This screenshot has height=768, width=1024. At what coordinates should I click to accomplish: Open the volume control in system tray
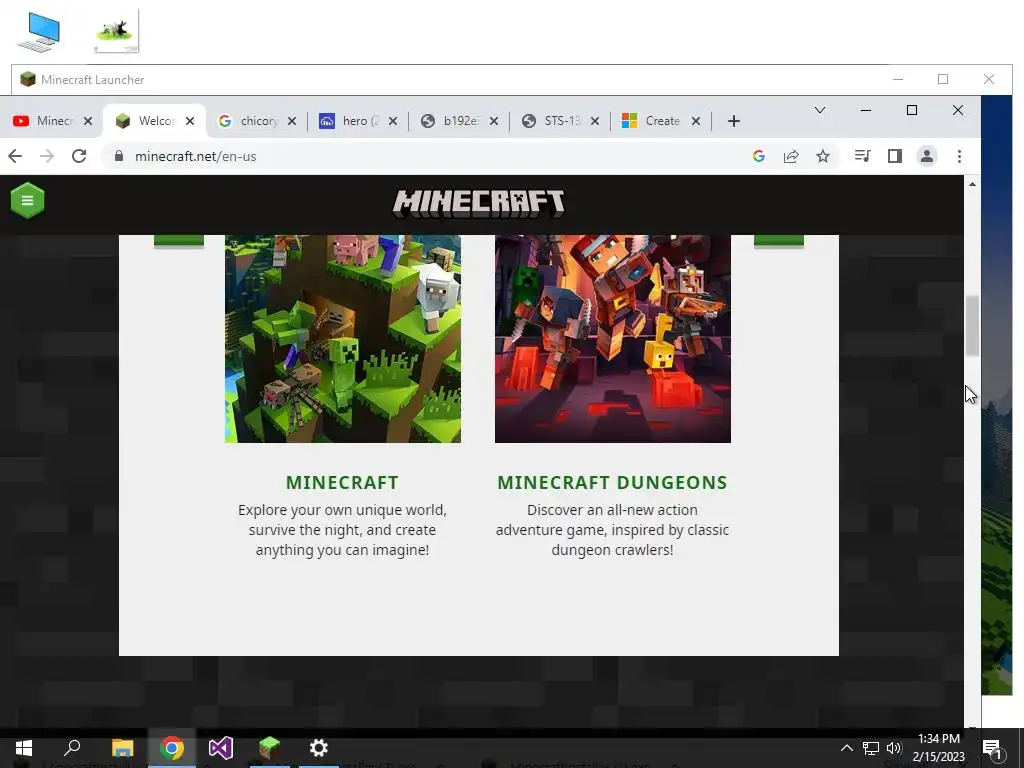(x=894, y=748)
